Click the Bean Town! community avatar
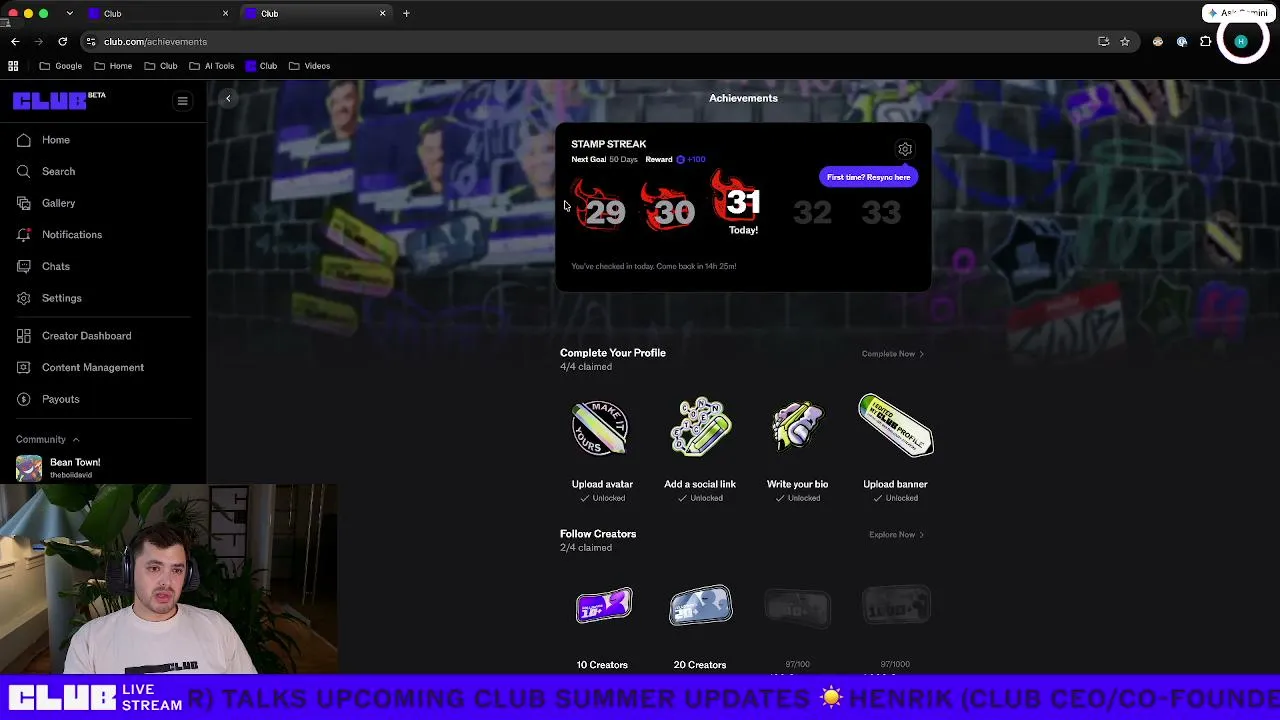Screen dimensions: 1280x720 pos(29,468)
